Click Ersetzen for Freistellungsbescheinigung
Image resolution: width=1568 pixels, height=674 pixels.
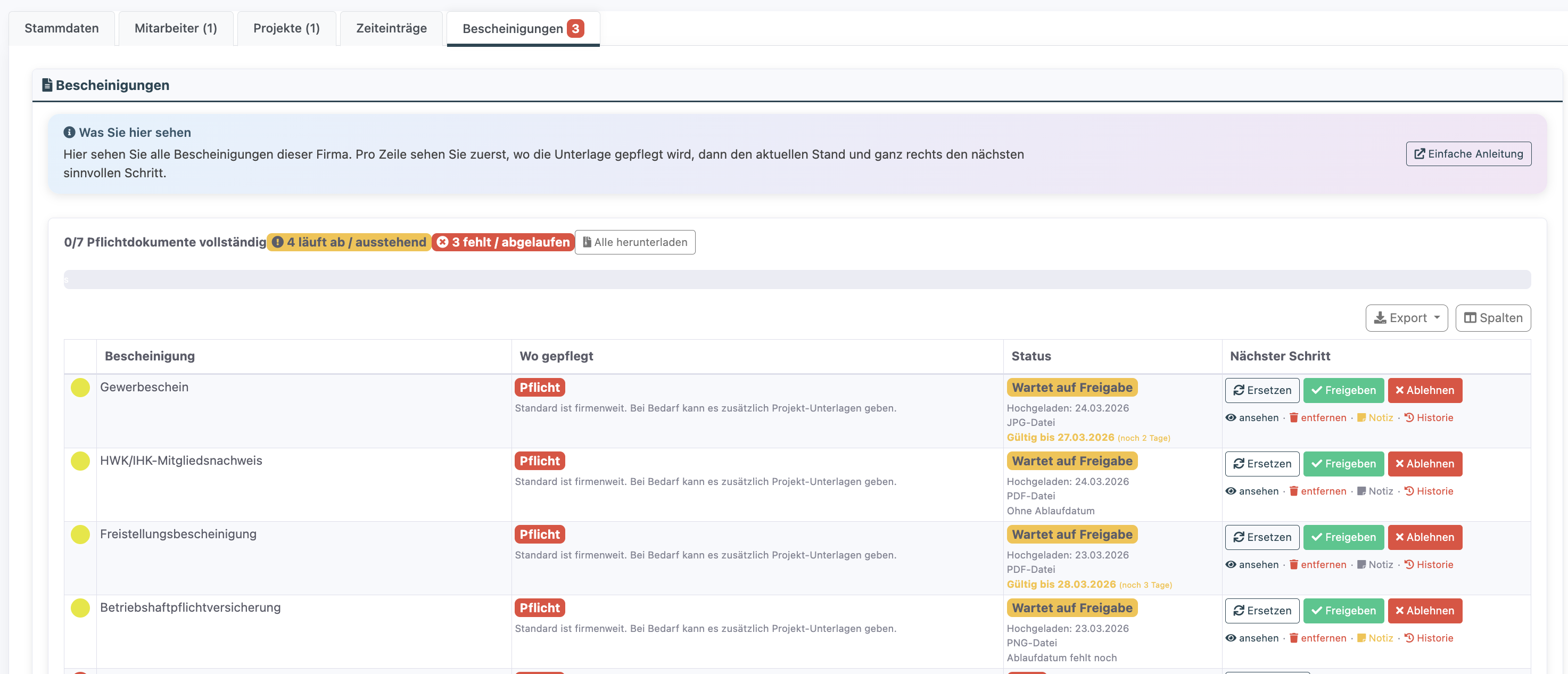(x=1261, y=537)
